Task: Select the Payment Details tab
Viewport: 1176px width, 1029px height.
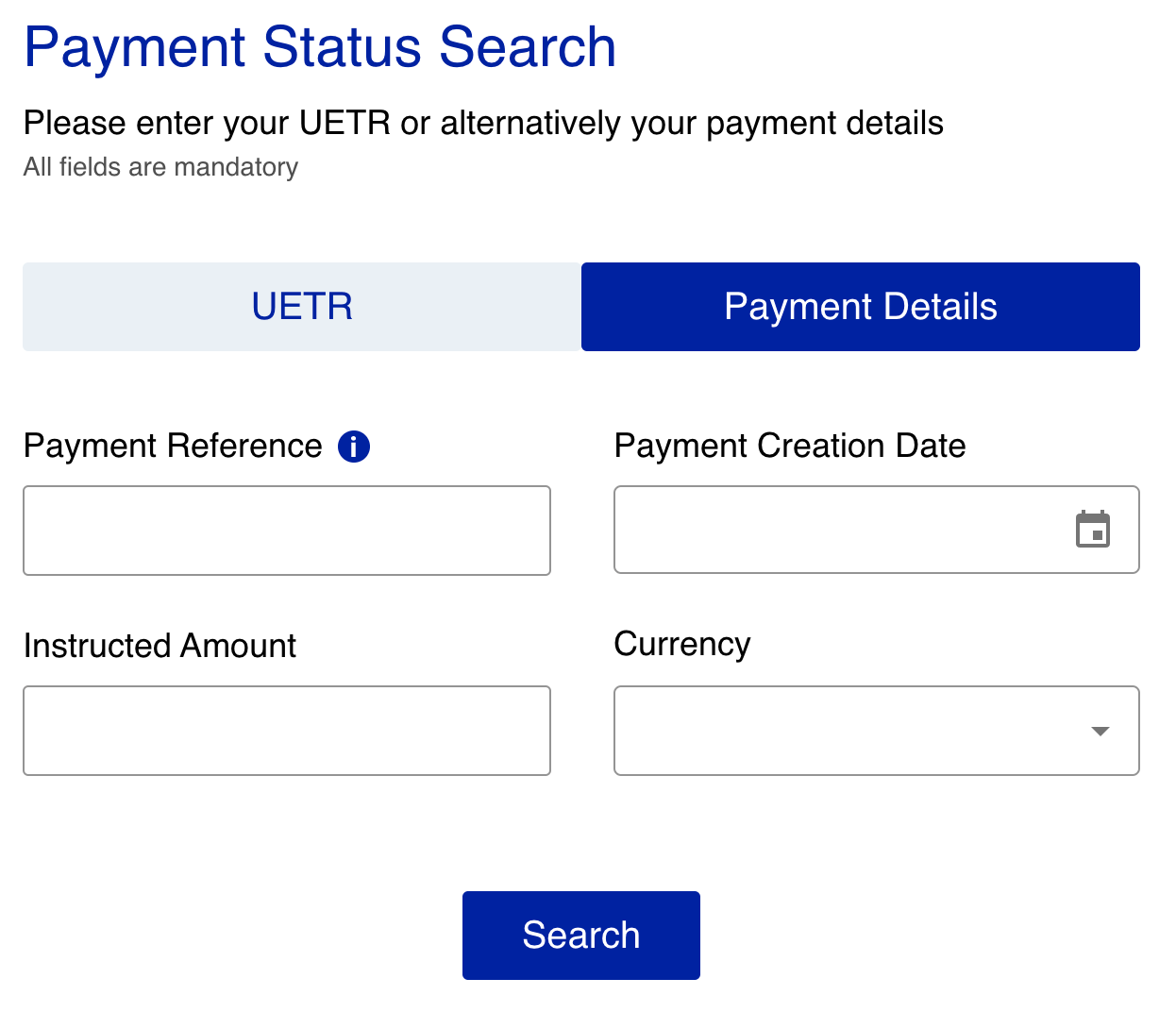Action: 860,306
